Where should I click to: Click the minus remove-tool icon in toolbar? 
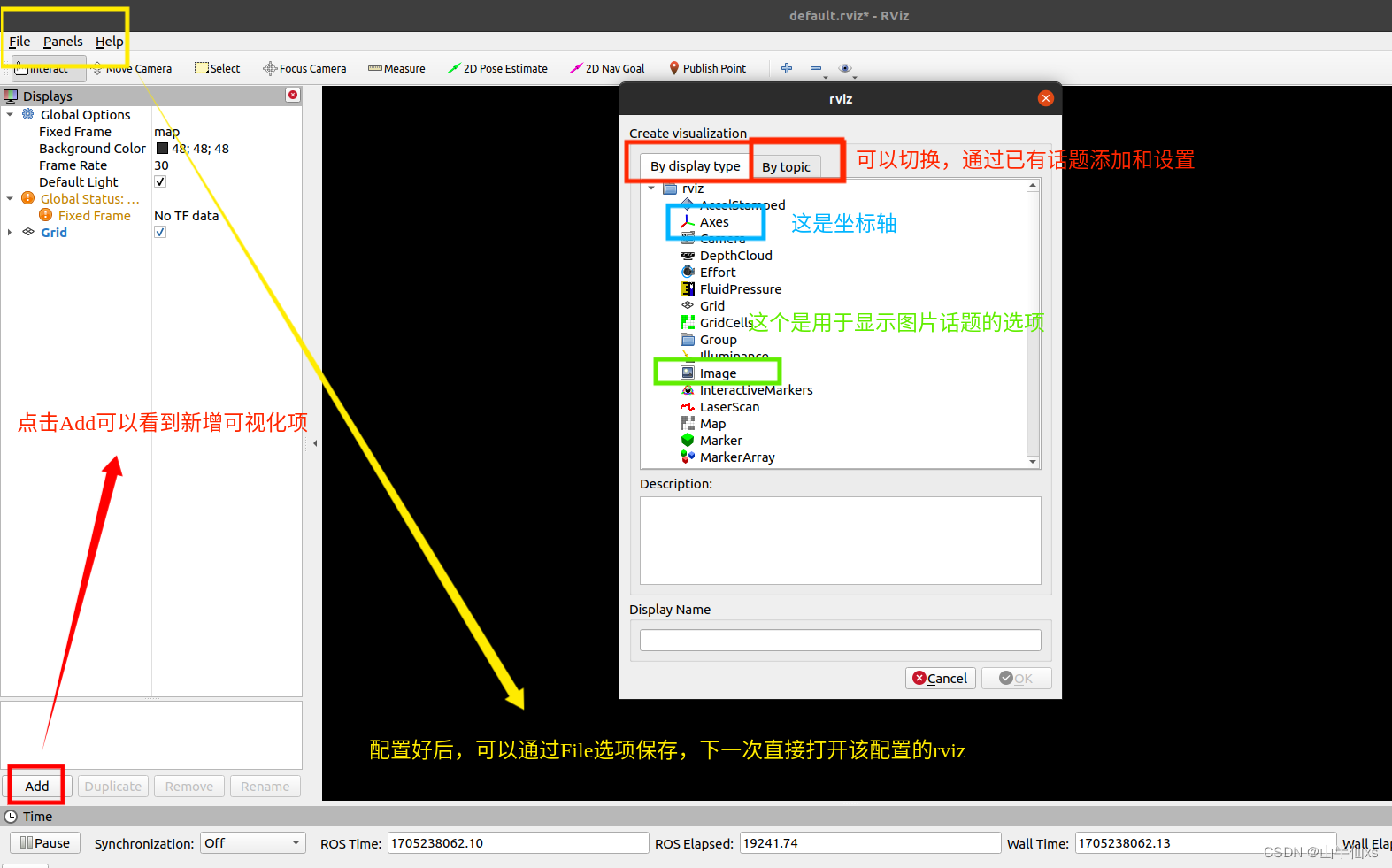(816, 68)
